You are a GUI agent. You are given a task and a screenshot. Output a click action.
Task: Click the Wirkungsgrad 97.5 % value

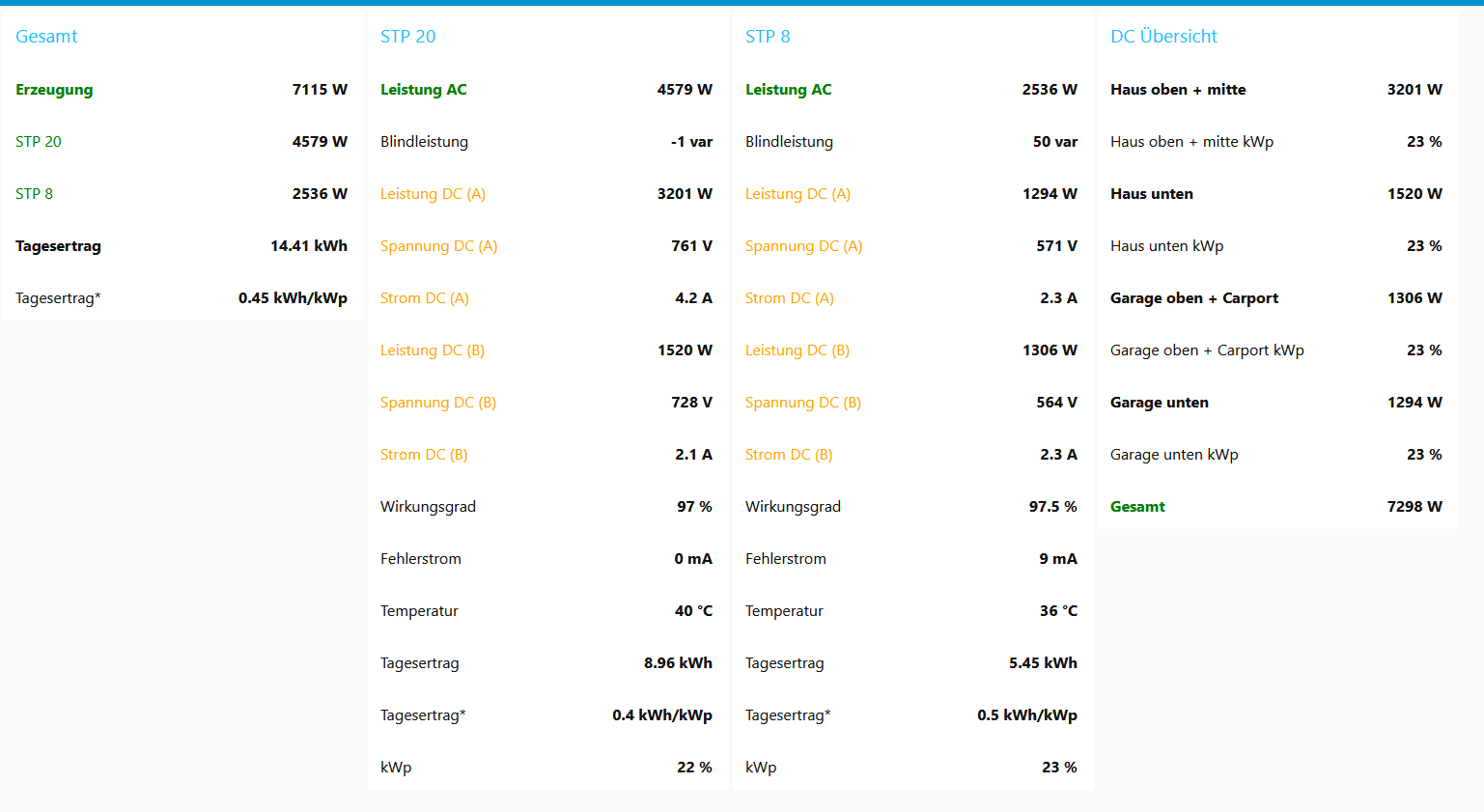click(1052, 507)
